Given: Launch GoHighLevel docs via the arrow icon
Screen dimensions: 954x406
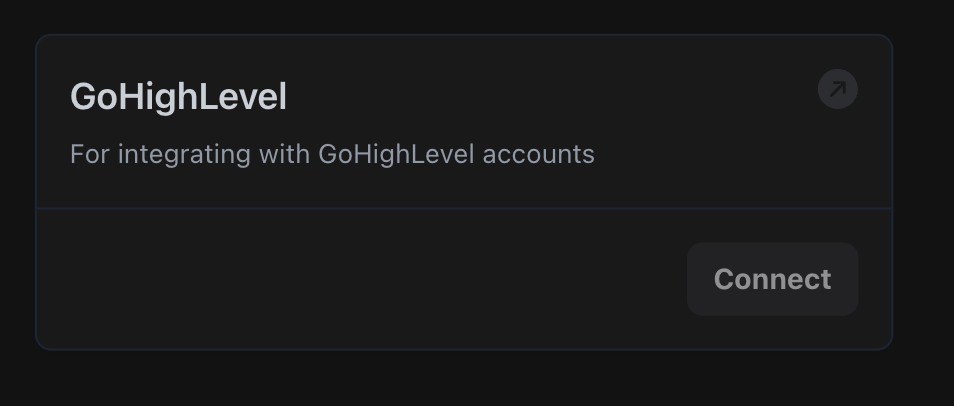Looking at the screenshot, I should (837, 90).
